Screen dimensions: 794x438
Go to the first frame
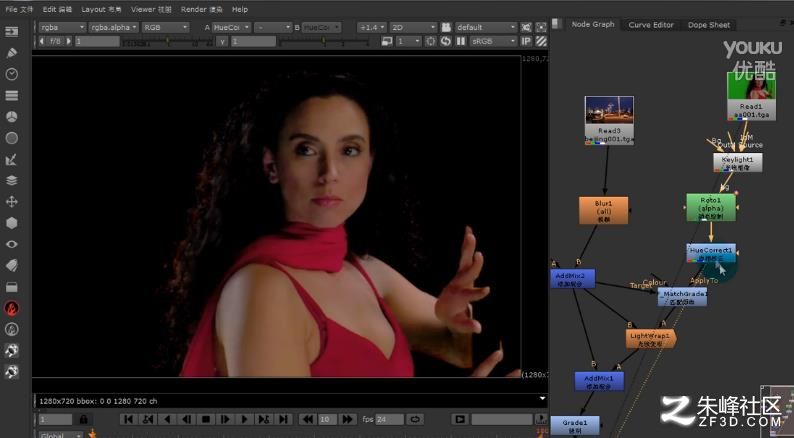click(129, 419)
